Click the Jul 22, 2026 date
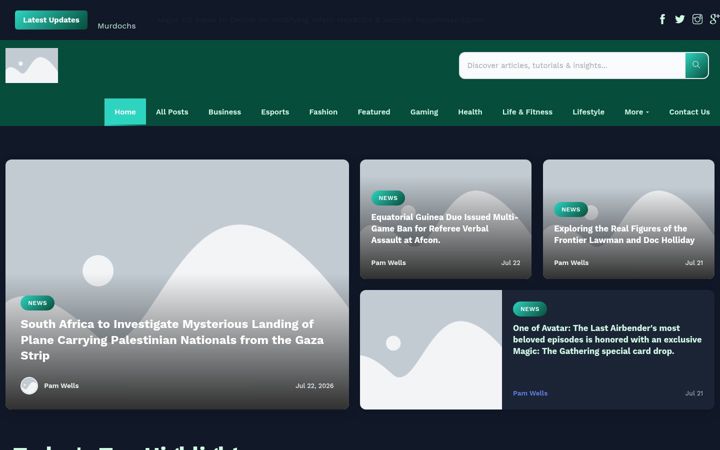 coord(315,386)
